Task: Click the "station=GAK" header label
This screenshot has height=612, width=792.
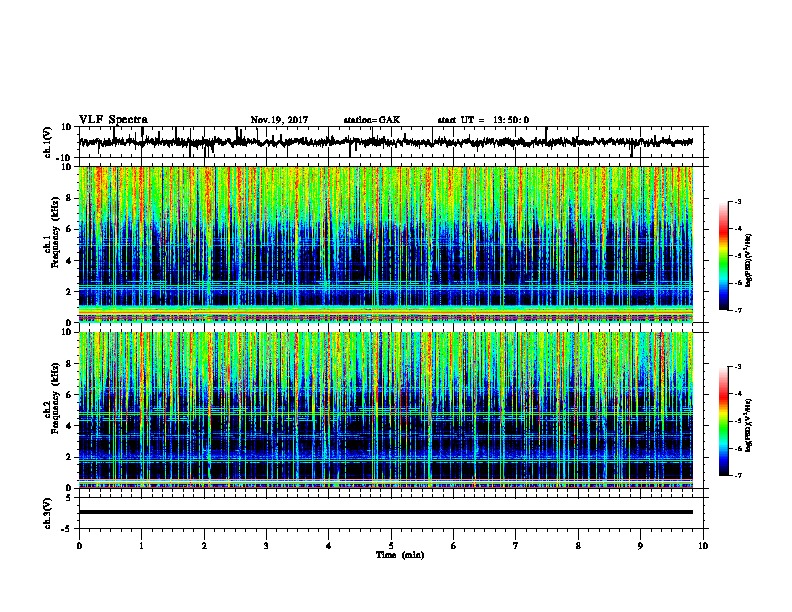Action: coord(372,120)
